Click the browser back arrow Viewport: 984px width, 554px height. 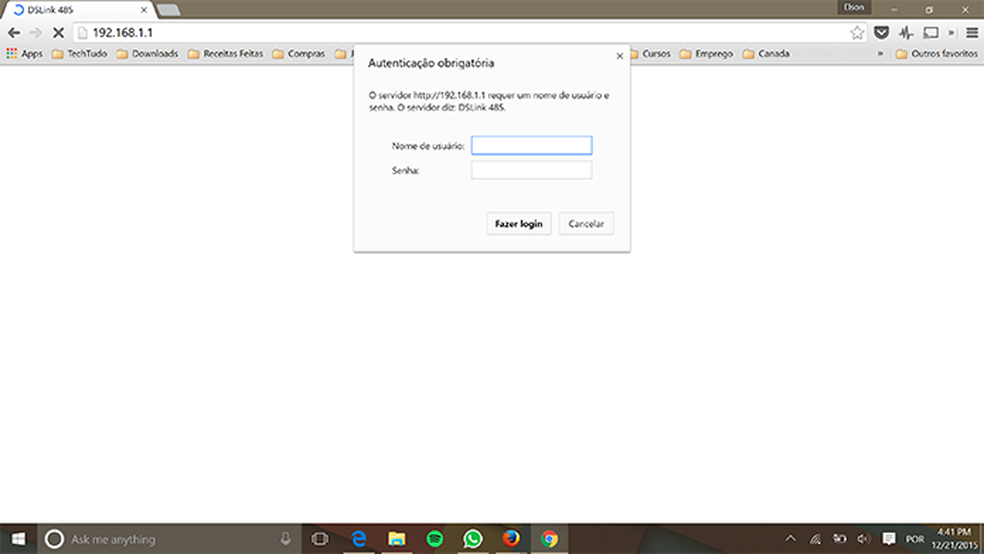(14, 33)
